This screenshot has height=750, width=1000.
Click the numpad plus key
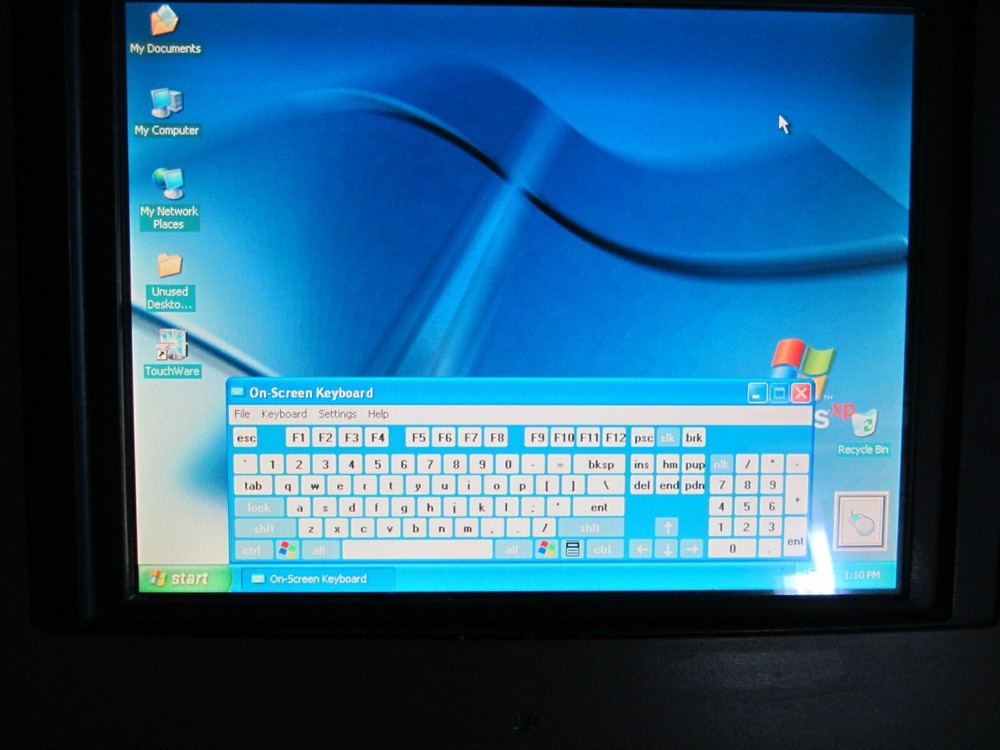797,494
